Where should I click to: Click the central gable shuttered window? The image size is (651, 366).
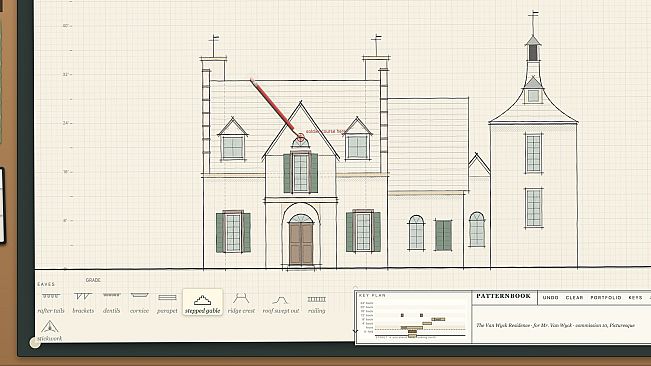pyautogui.click(x=301, y=173)
